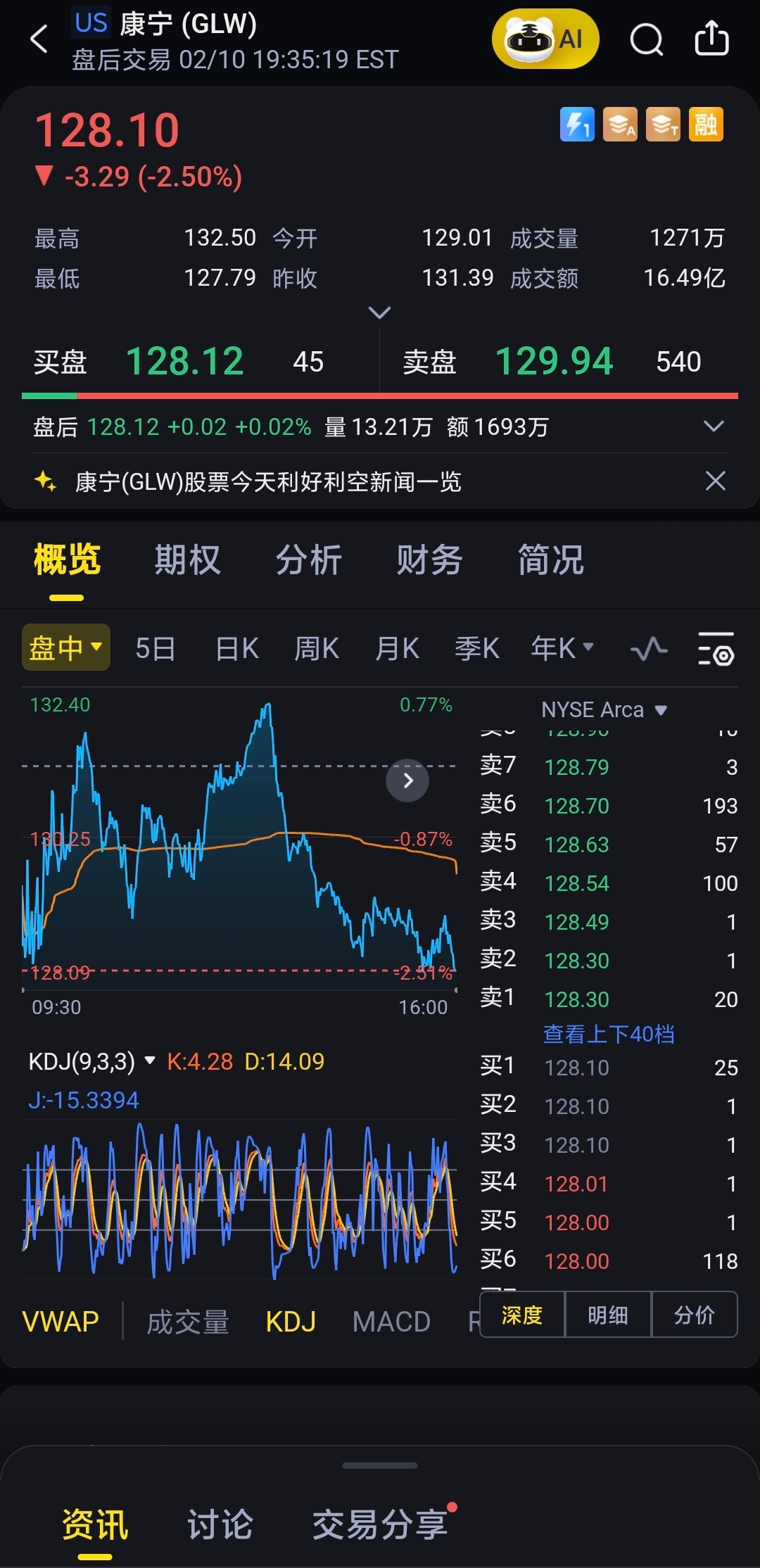This screenshot has width=760, height=1568.
Task: Tap the current price 128.10
Action: pyautogui.click(x=107, y=130)
